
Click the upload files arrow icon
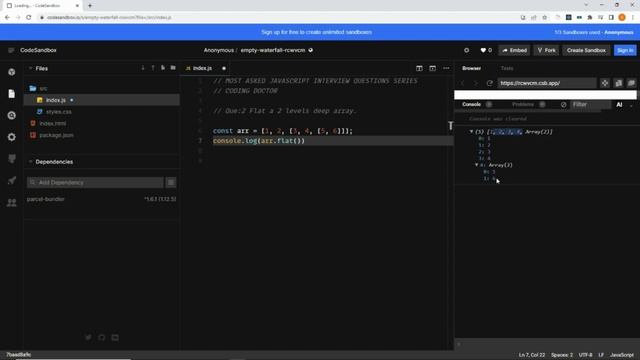153,68
